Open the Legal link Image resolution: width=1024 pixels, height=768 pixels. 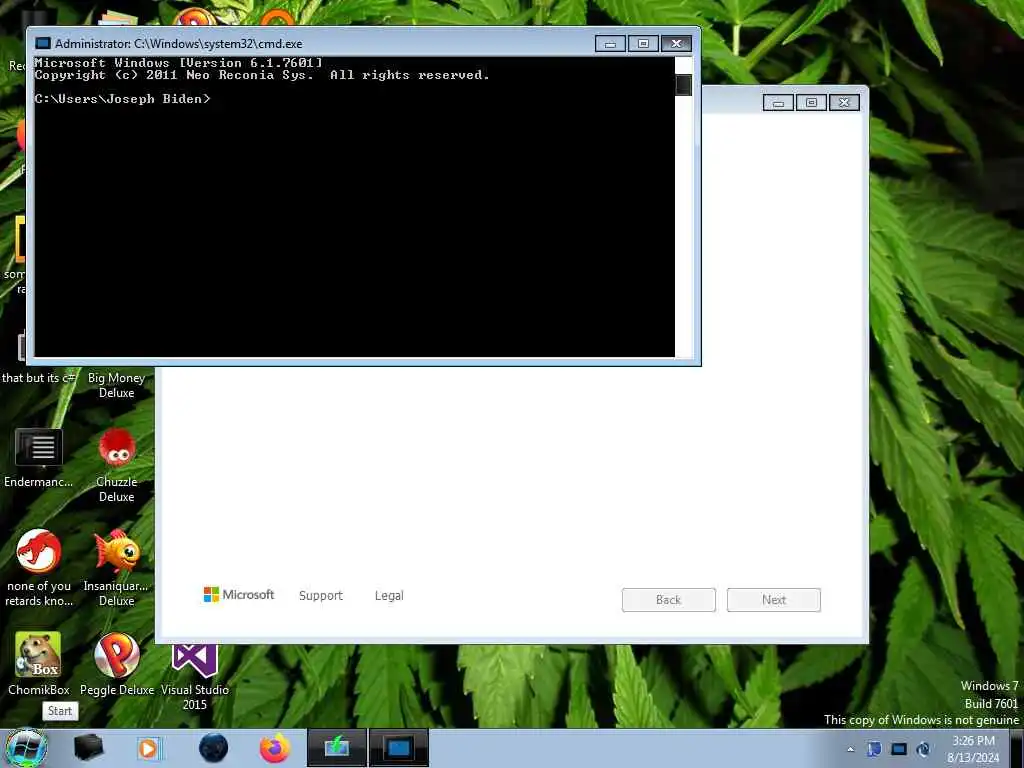[389, 596]
